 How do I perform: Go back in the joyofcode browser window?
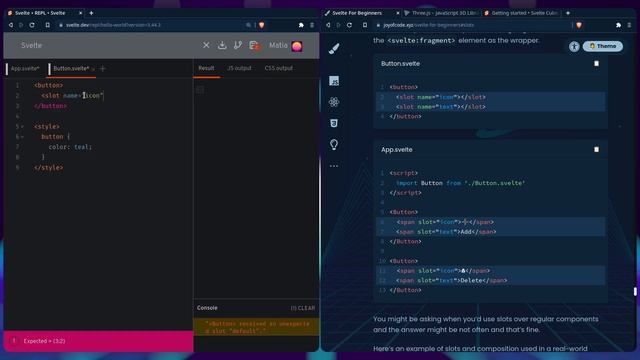point(328,25)
